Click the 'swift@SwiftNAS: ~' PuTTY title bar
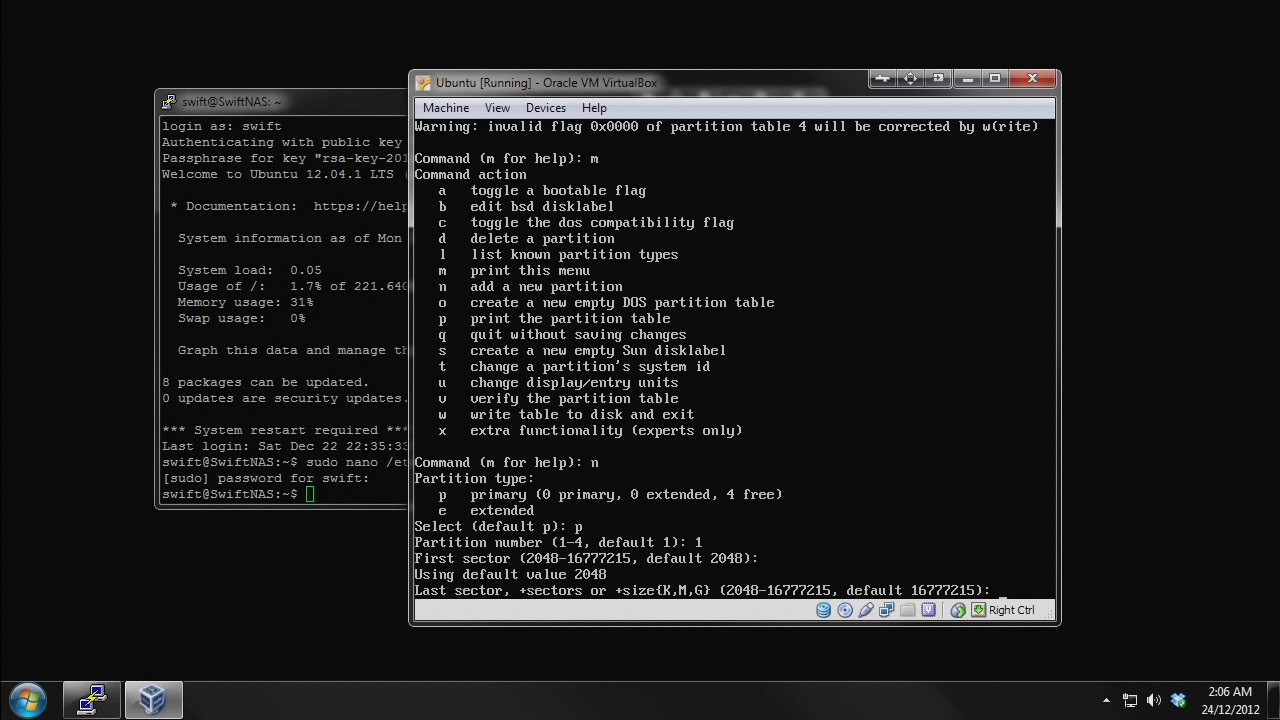This screenshot has height=720, width=1280. point(231,102)
